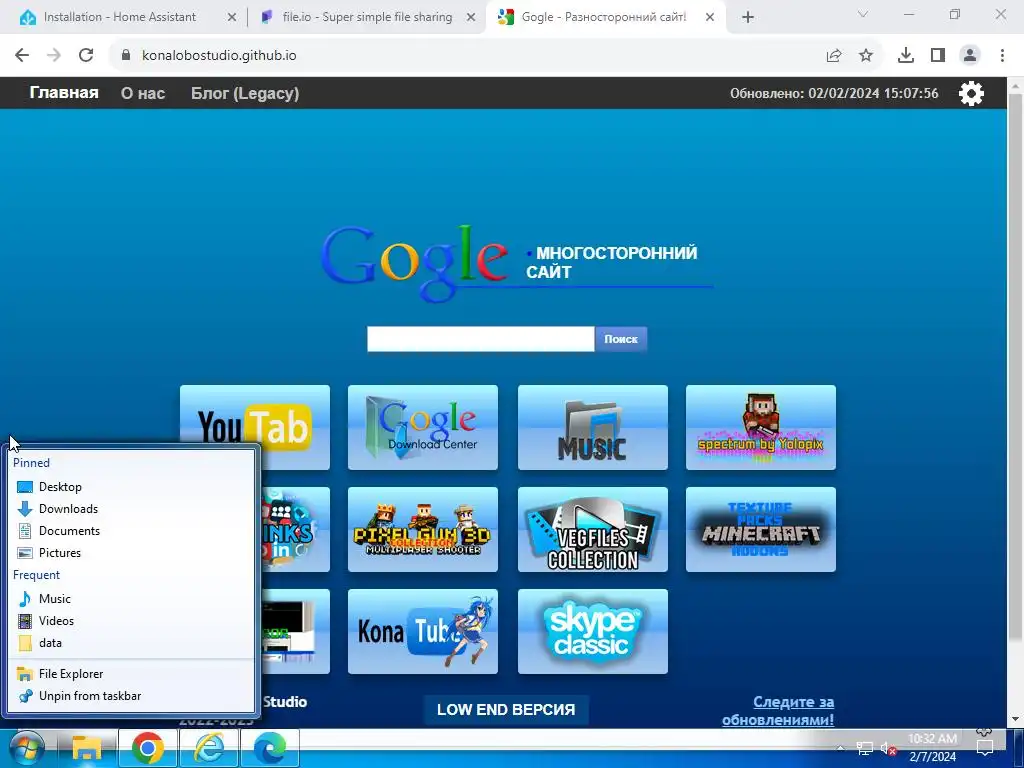
Task: Click the Главная nav item
Action: click(x=64, y=93)
